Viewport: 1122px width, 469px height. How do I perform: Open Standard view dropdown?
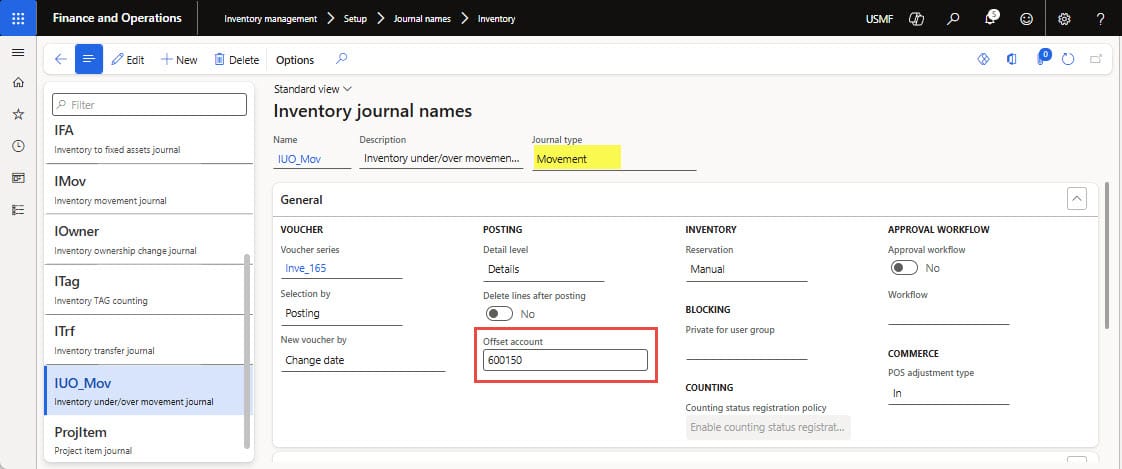click(x=313, y=90)
